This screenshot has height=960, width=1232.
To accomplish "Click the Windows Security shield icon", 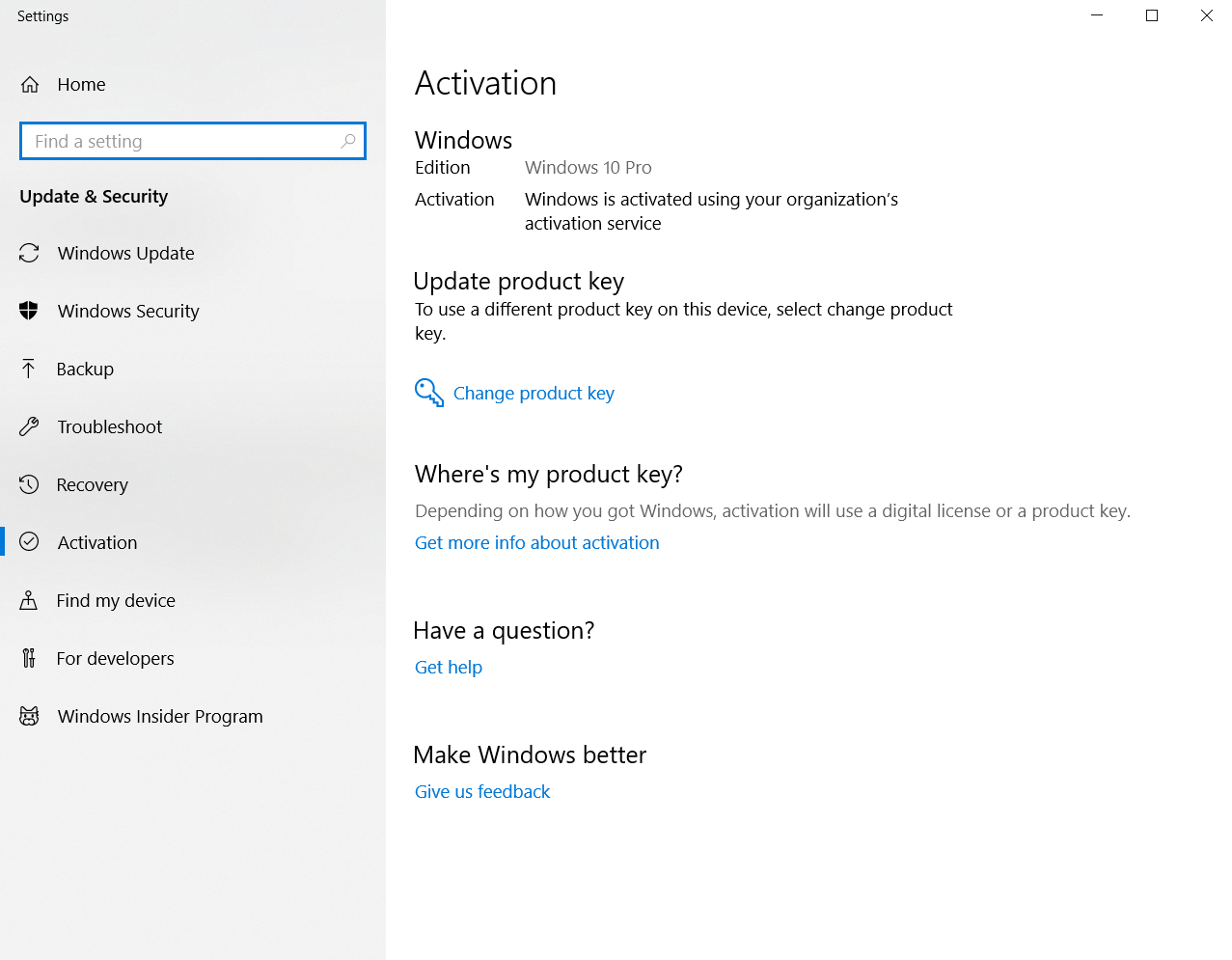I will pos(29,311).
